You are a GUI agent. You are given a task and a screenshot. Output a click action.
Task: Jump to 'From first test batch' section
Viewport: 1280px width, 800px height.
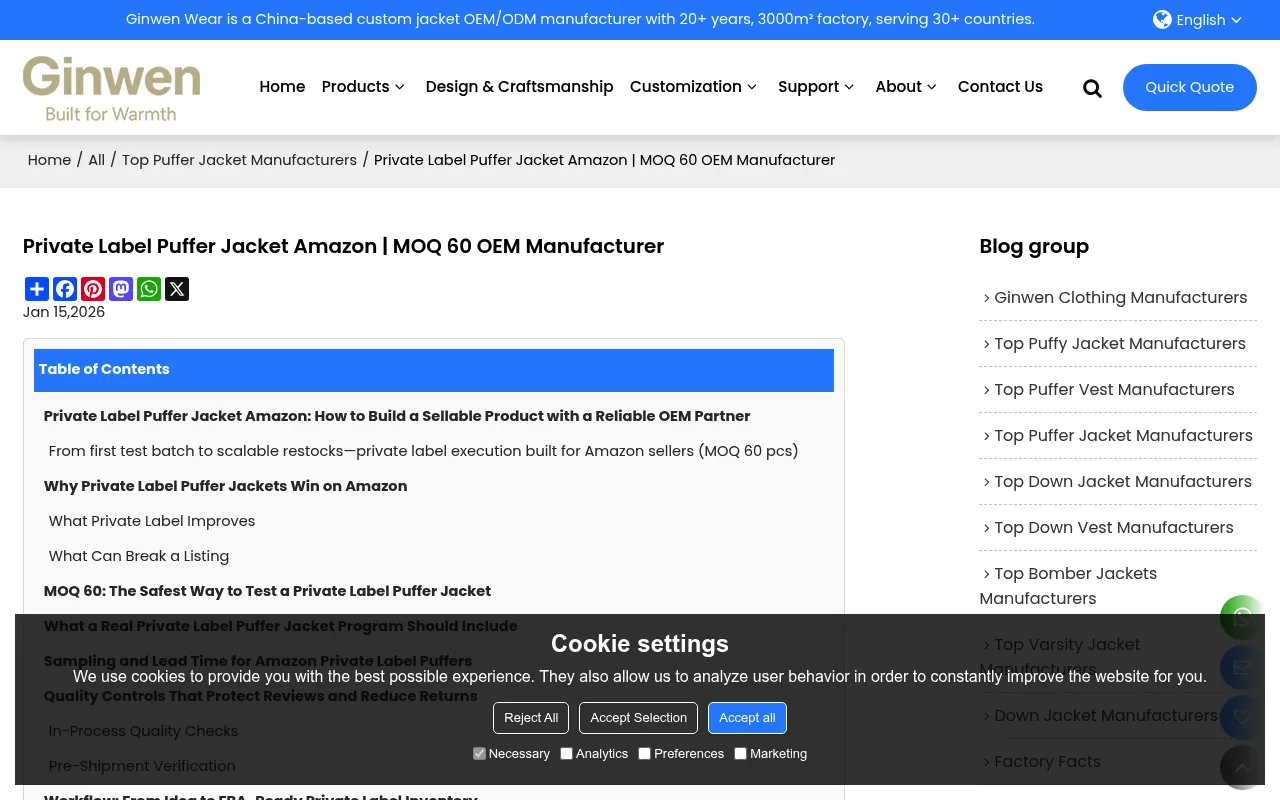(423, 451)
